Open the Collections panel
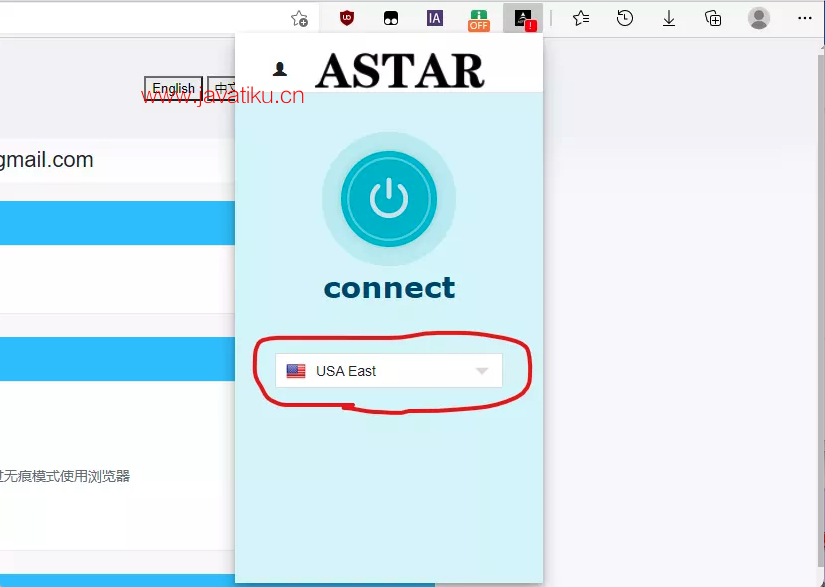 [x=713, y=18]
